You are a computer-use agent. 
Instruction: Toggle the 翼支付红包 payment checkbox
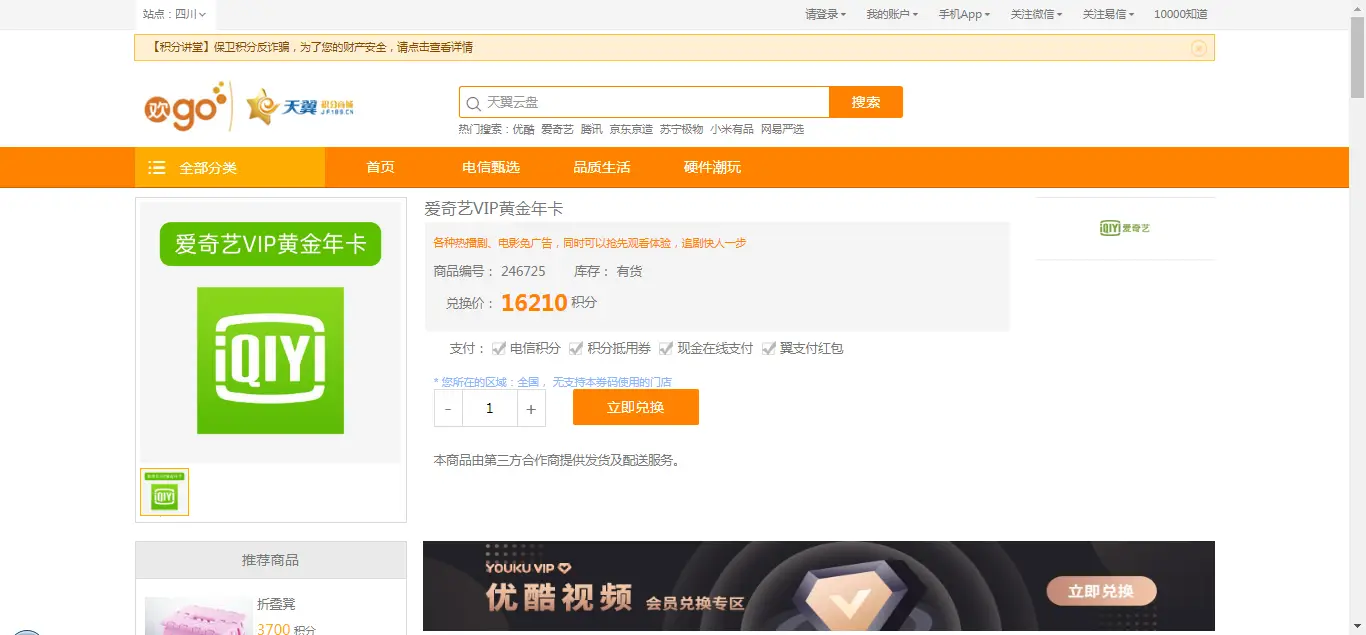pos(769,349)
